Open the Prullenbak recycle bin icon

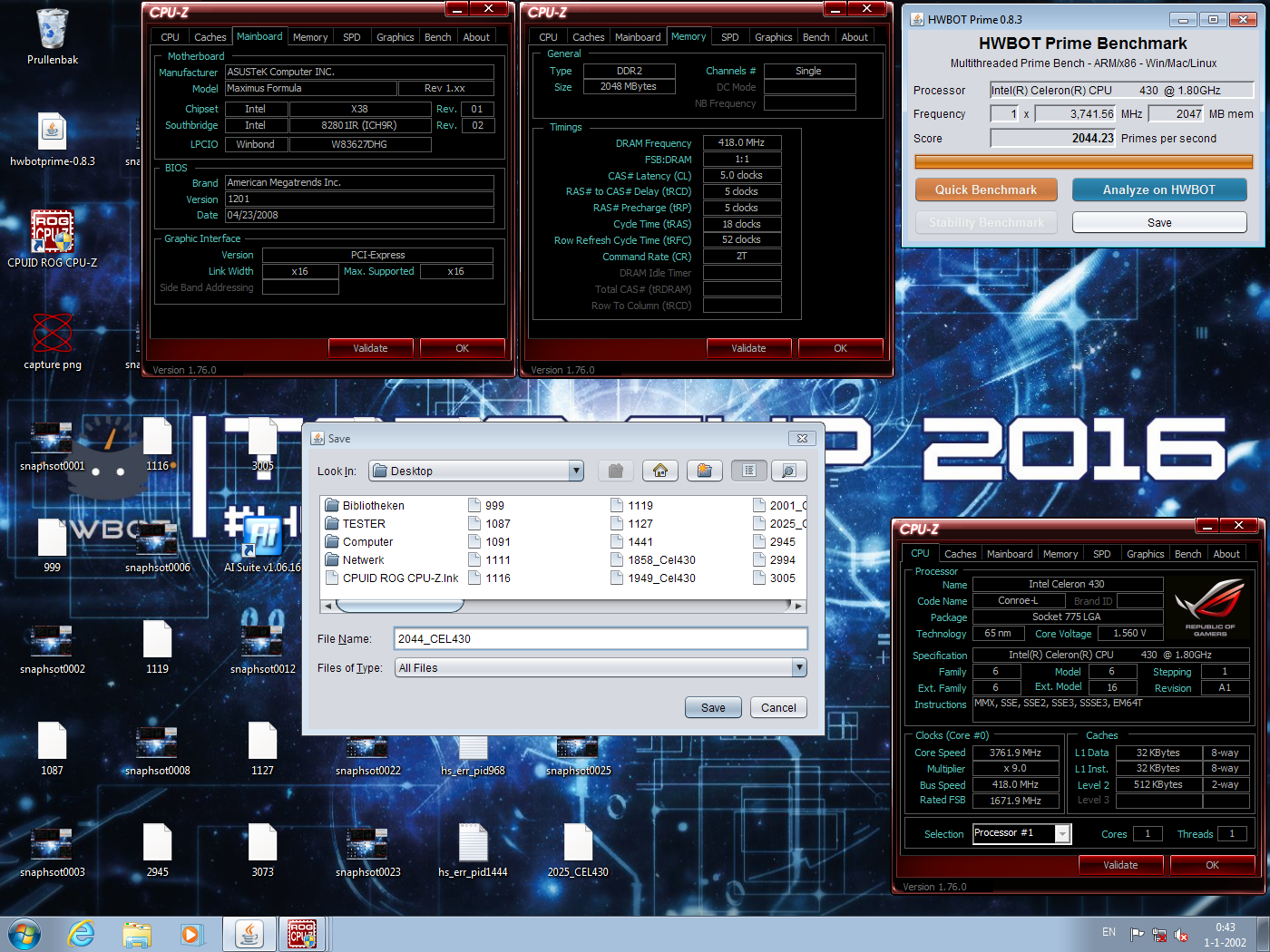[53, 36]
